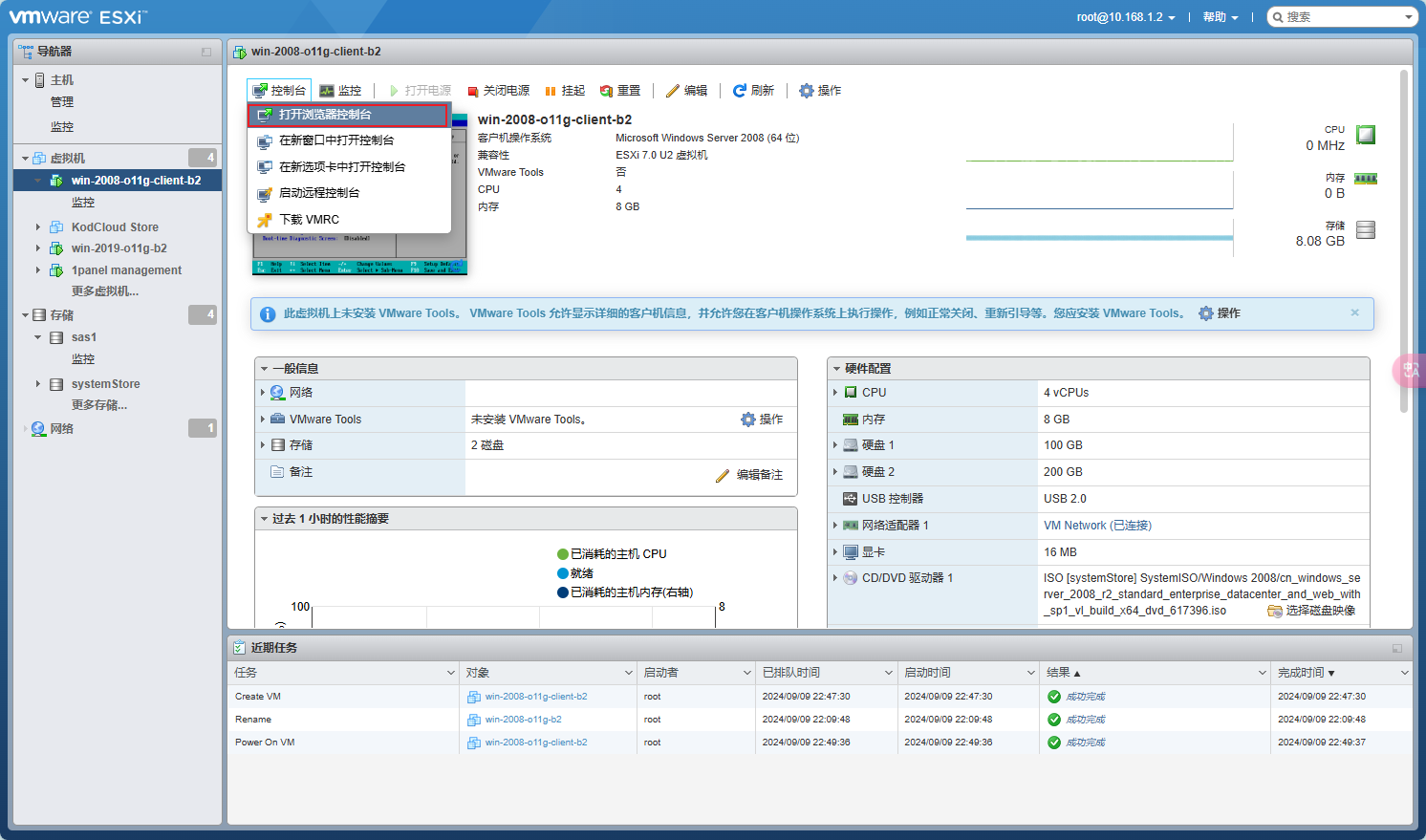Image resolution: width=1426 pixels, height=840 pixels.
Task: Click the storage (存储) disk icon at top right
Action: coord(1366,229)
